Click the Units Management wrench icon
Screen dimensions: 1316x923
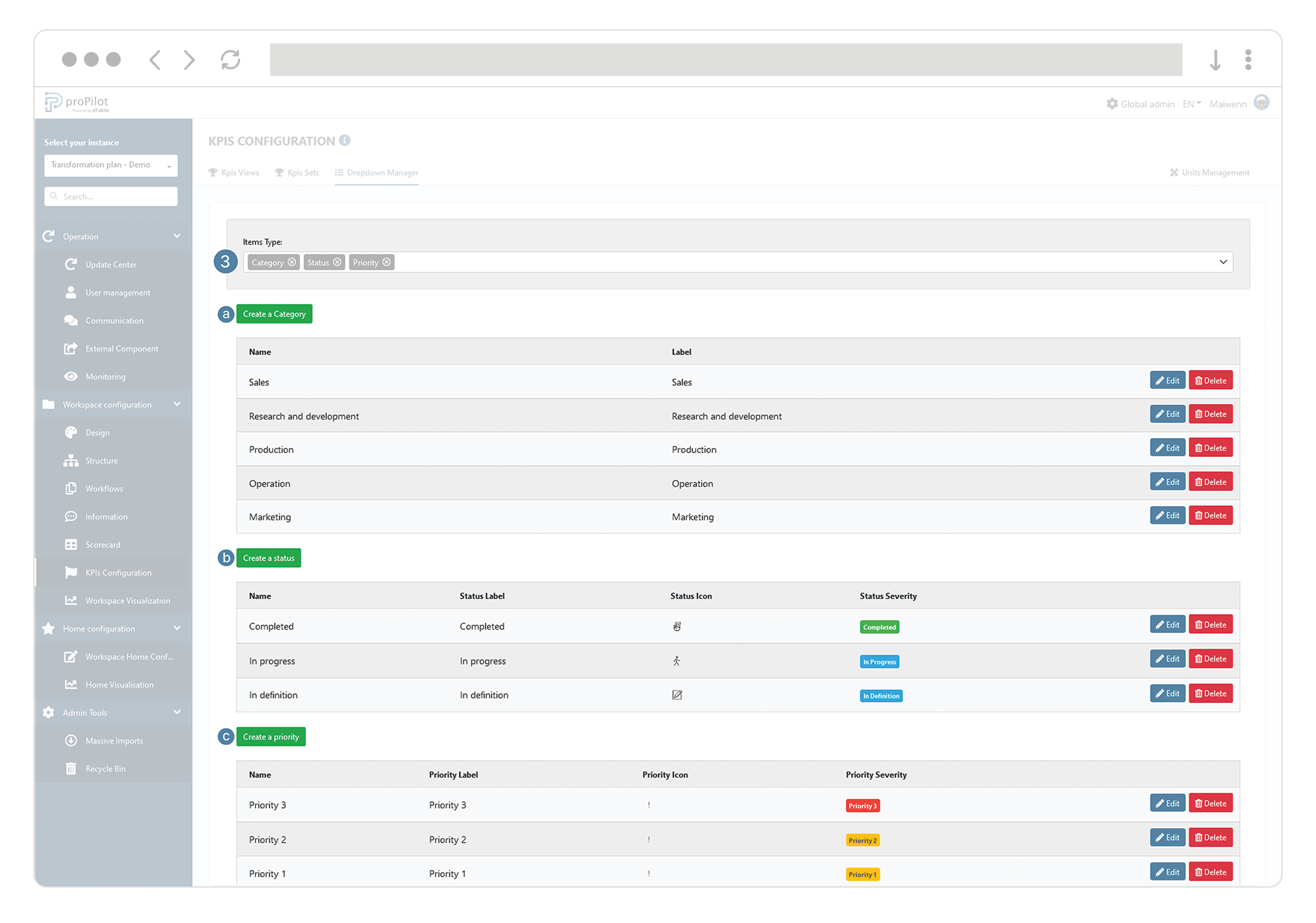[x=1175, y=172]
